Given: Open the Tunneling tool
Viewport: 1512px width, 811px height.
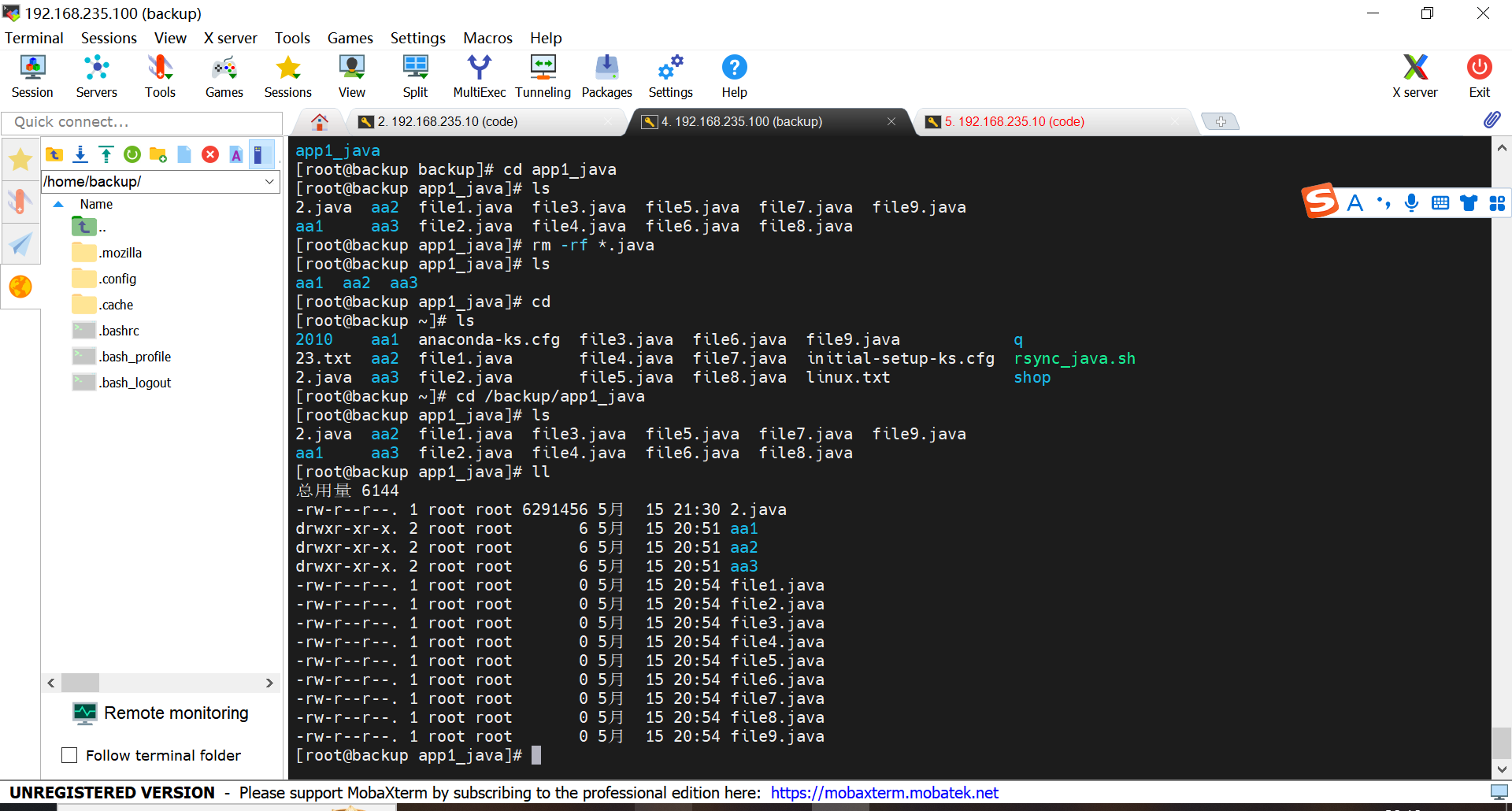Looking at the screenshot, I should click(x=543, y=76).
